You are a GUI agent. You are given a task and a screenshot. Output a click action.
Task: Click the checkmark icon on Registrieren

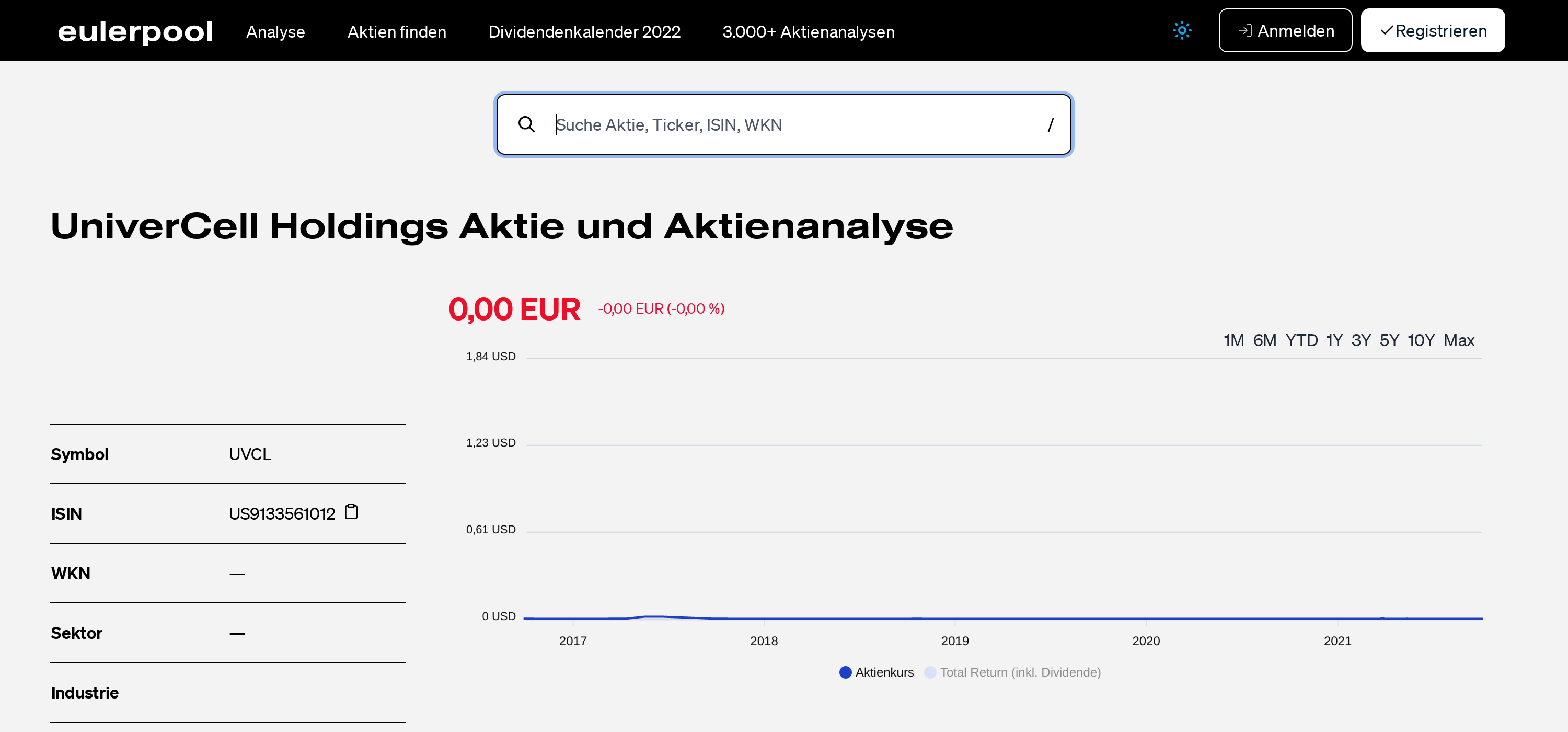[1387, 30]
